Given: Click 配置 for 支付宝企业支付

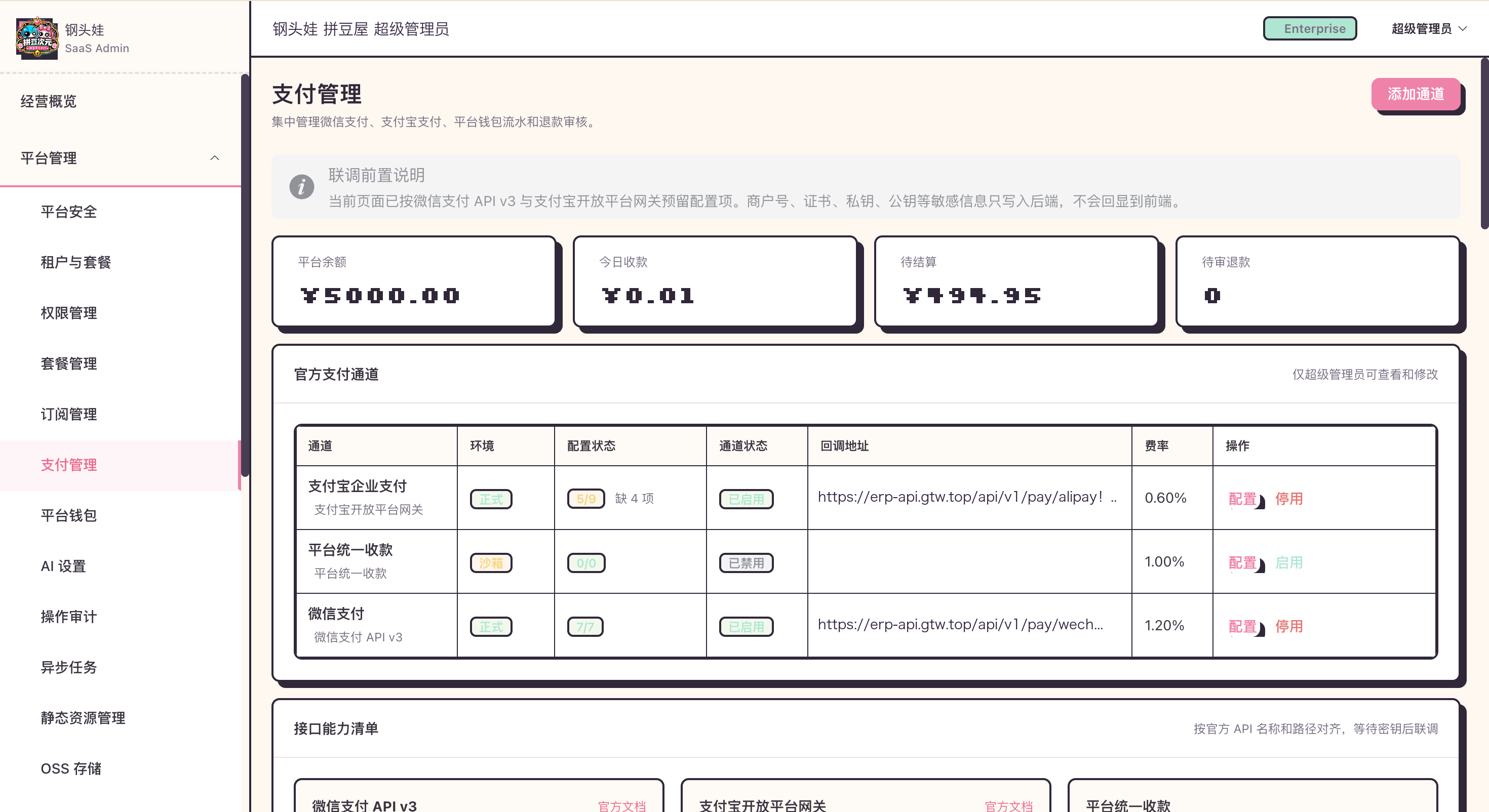Looking at the screenshot, I should pos(1243,499).
